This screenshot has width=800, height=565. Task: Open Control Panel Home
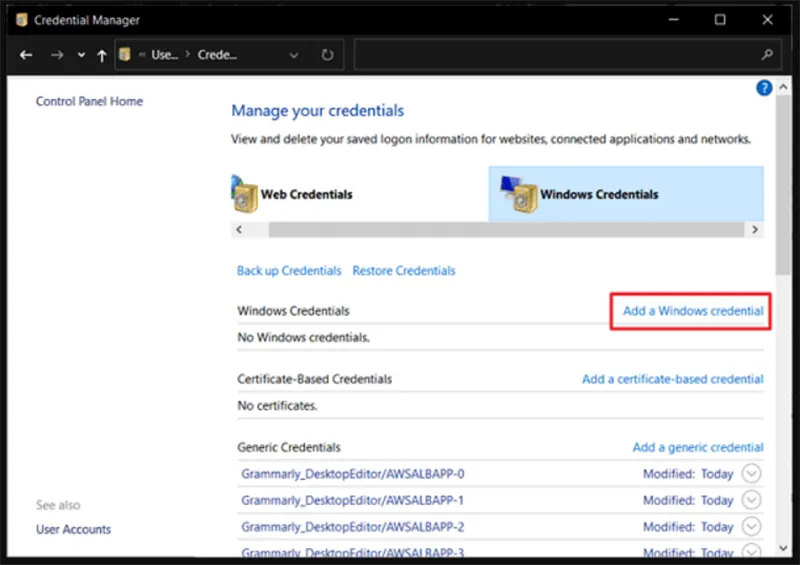click(x=89, y=101)
